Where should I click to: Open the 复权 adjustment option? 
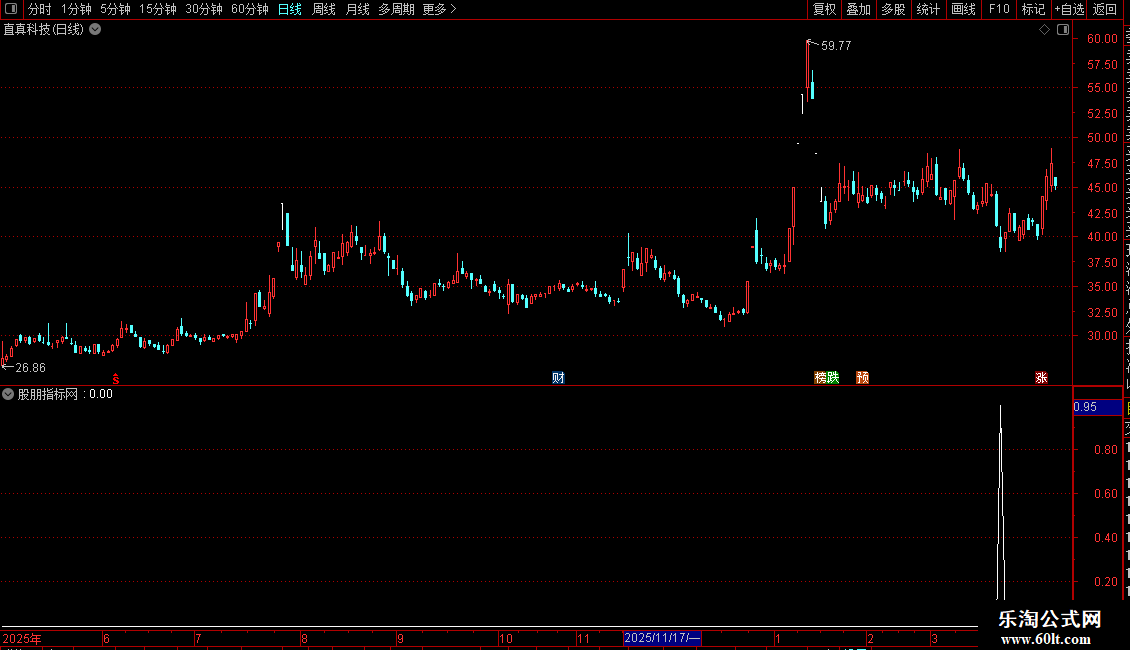coord(824,9)
